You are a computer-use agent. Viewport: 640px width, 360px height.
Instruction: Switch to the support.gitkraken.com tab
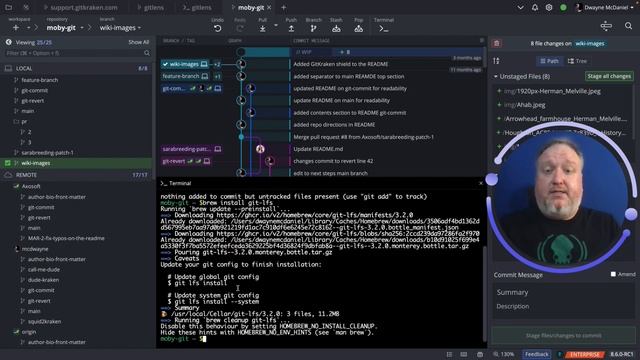point(80,7)
